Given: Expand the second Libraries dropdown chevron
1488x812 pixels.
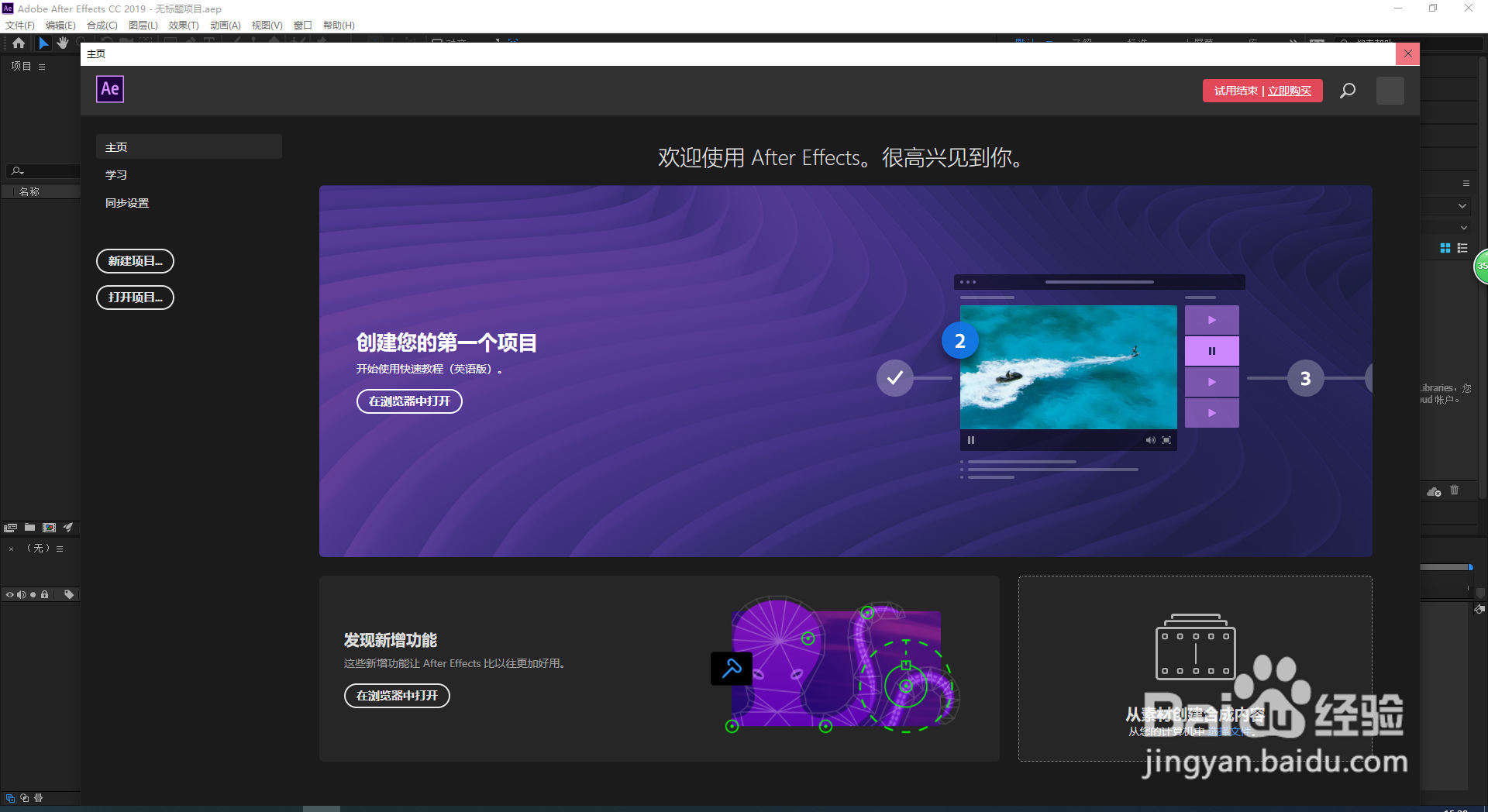Looking at the screenshot, I should [x=1464, y=228].
